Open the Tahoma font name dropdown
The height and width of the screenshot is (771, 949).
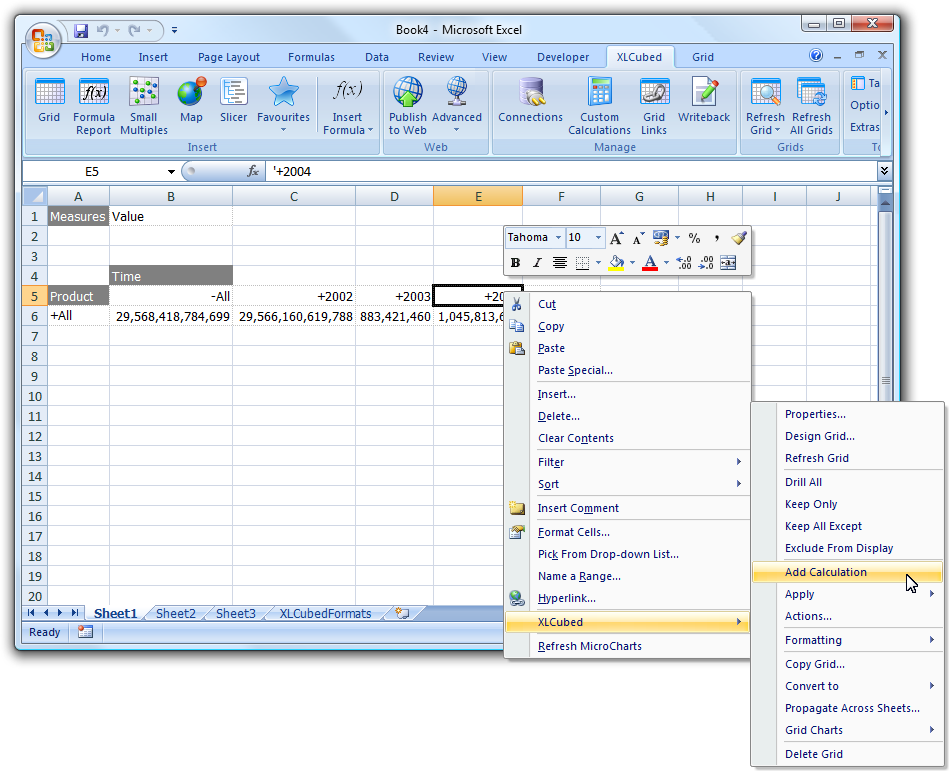pyautogui.click(x=558, y=238)
